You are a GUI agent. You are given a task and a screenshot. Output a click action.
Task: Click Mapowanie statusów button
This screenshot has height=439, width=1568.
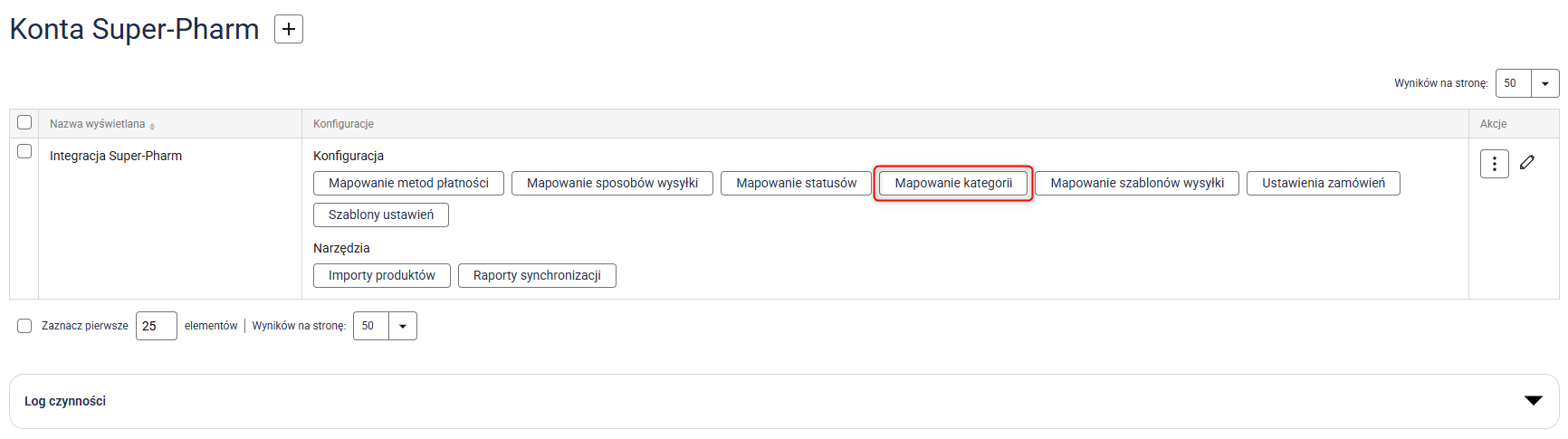tap(796, 184)
